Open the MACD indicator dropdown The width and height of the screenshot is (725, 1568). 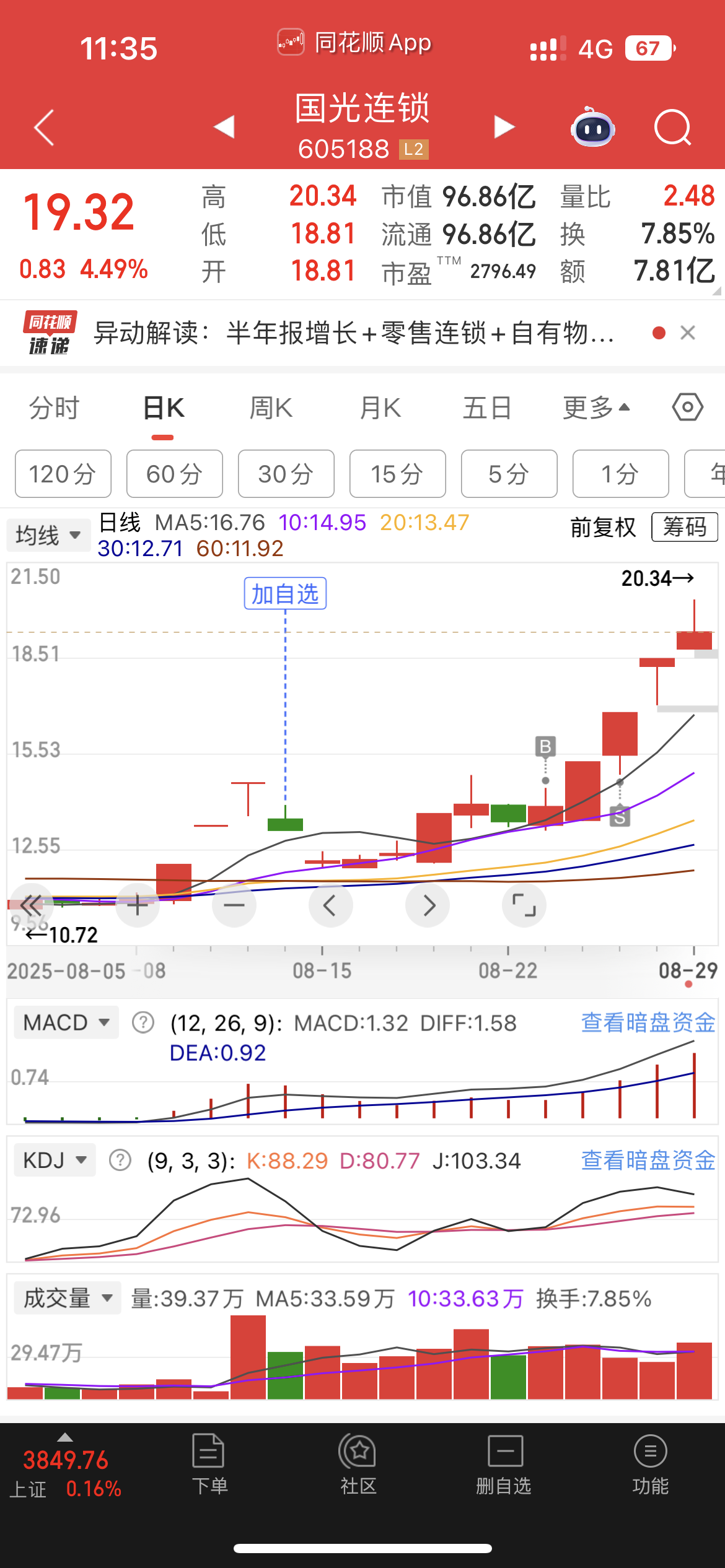point(66,1022)
